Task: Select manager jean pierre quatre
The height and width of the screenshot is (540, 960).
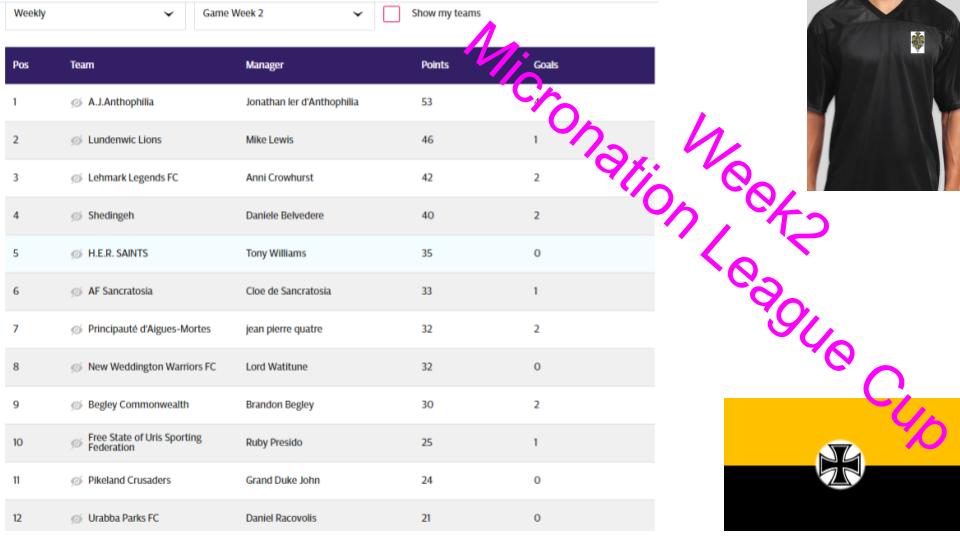Action: pos(284,329)
